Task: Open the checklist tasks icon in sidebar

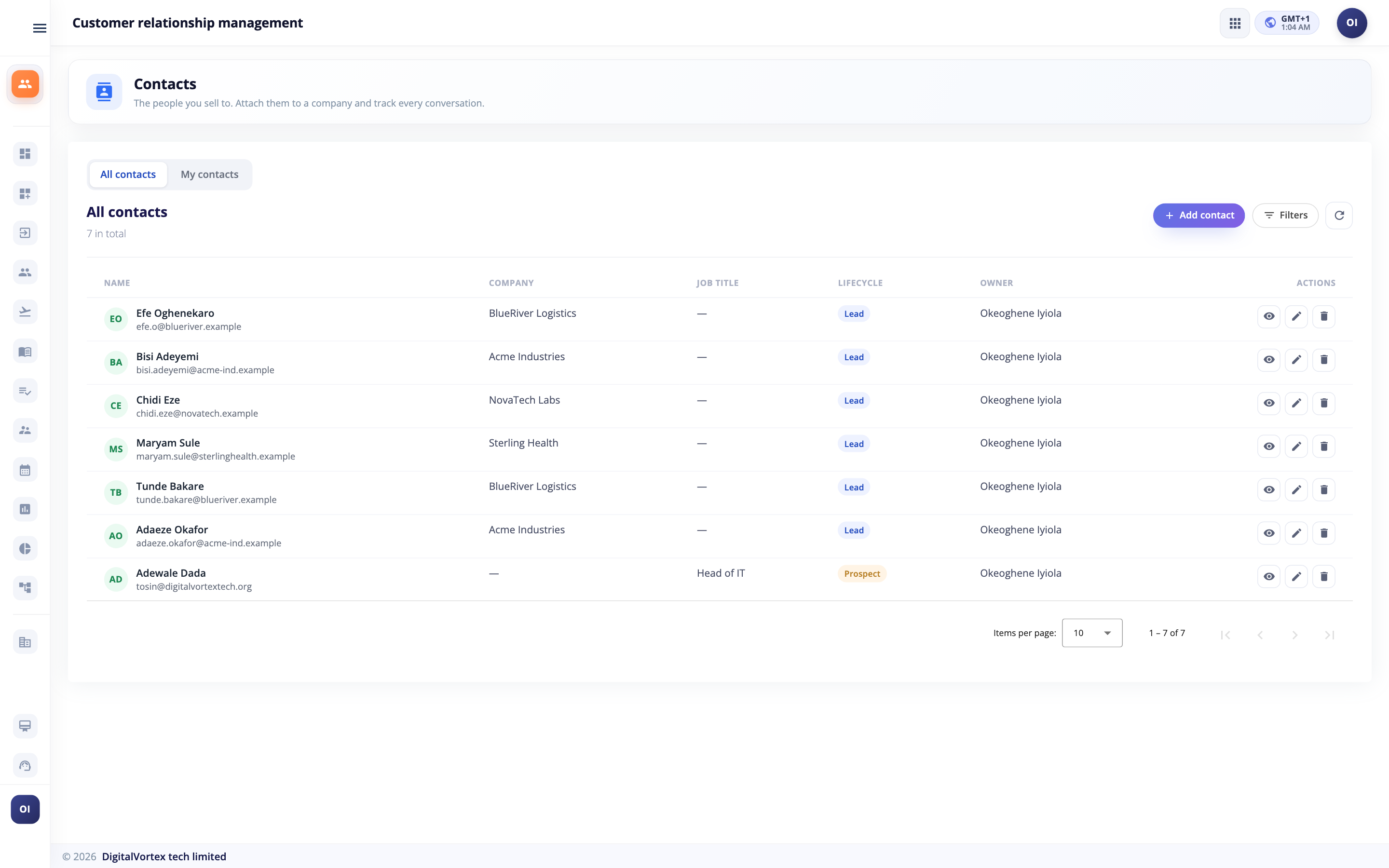Action: point(25,391)
